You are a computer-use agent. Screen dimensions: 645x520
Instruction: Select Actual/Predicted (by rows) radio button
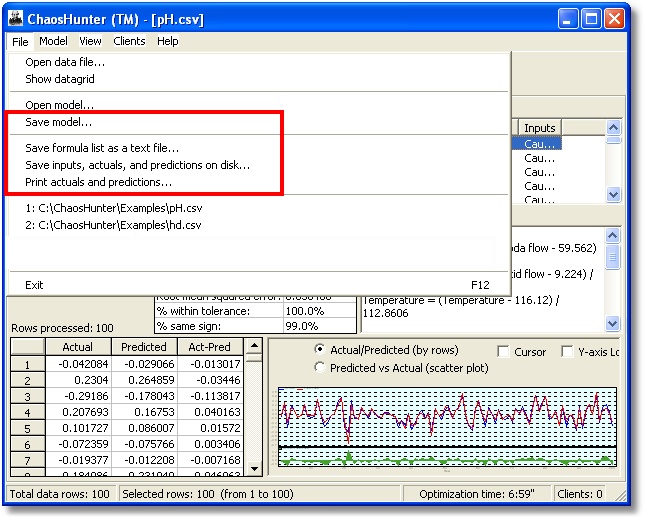[x=319, y=349]
